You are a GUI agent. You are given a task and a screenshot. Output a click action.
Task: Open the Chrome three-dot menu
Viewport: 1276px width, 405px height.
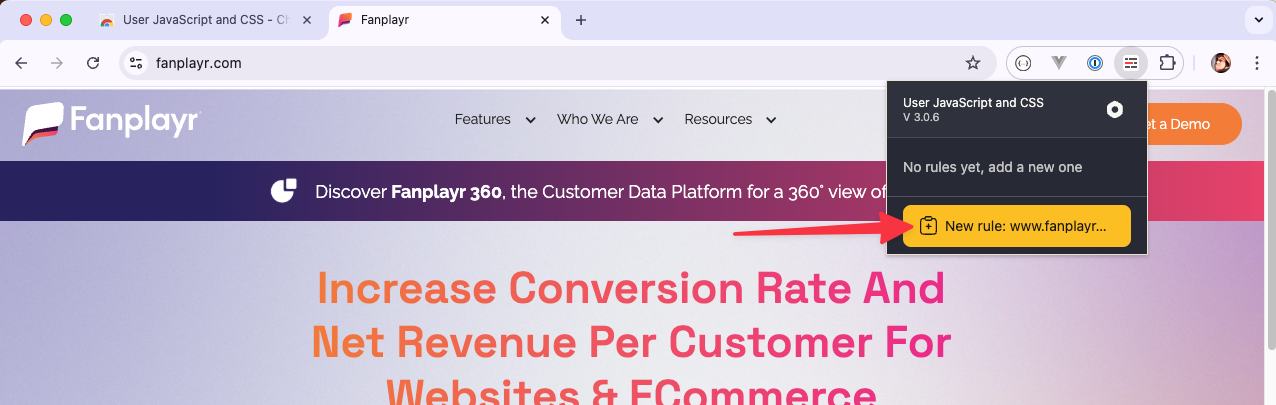(x=1256, y=63)
